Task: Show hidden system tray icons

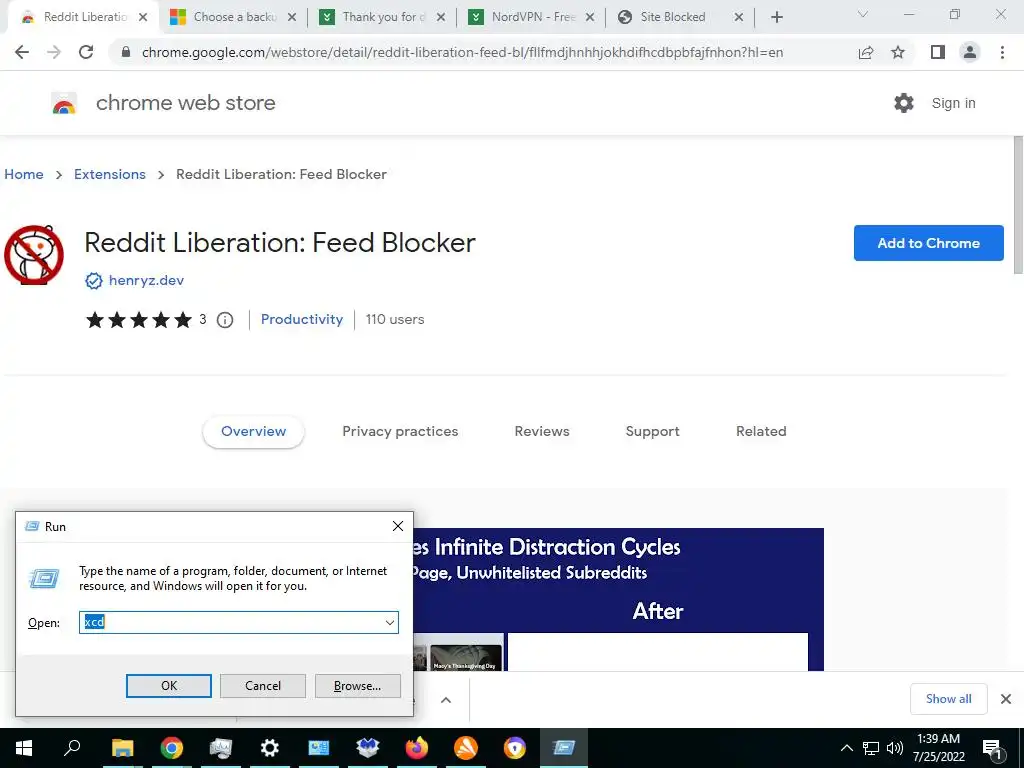Action: 846,748
